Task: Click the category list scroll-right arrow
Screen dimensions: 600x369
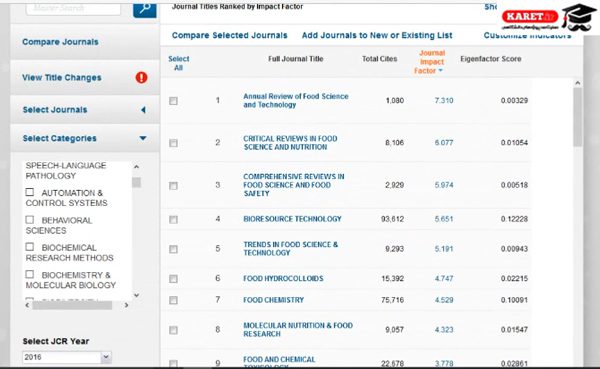Action: (x=126, y=305)
